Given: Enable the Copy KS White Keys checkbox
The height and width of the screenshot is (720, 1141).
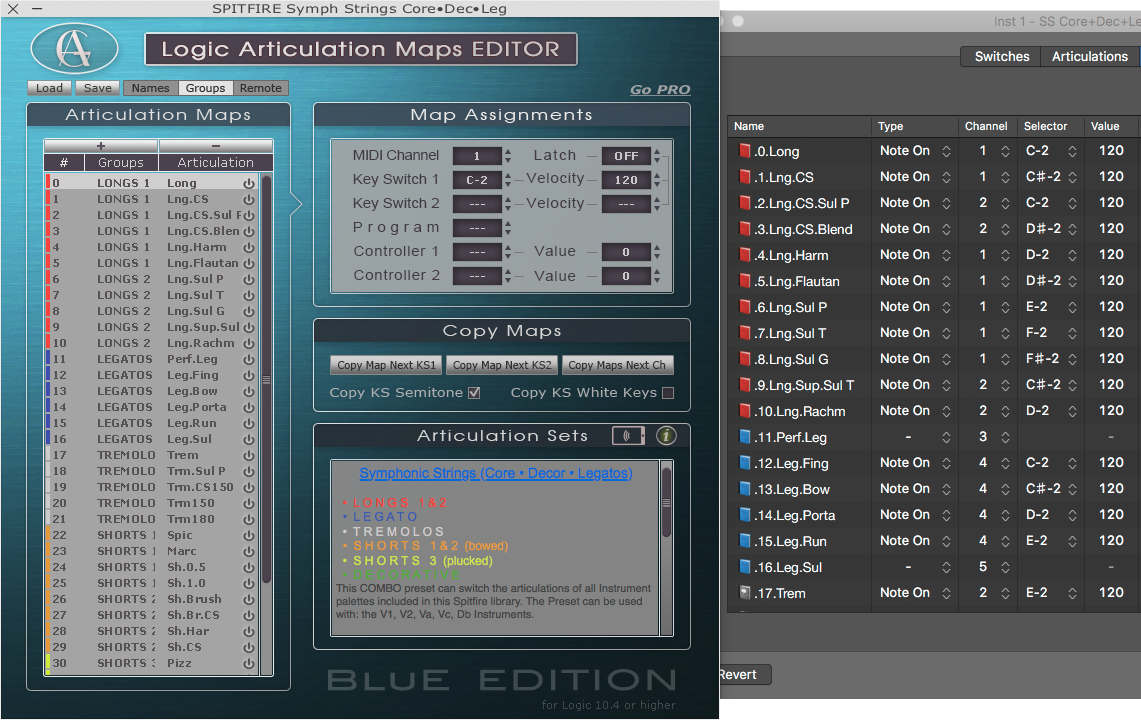Looking at the screenshot, I should coord(668,393).
